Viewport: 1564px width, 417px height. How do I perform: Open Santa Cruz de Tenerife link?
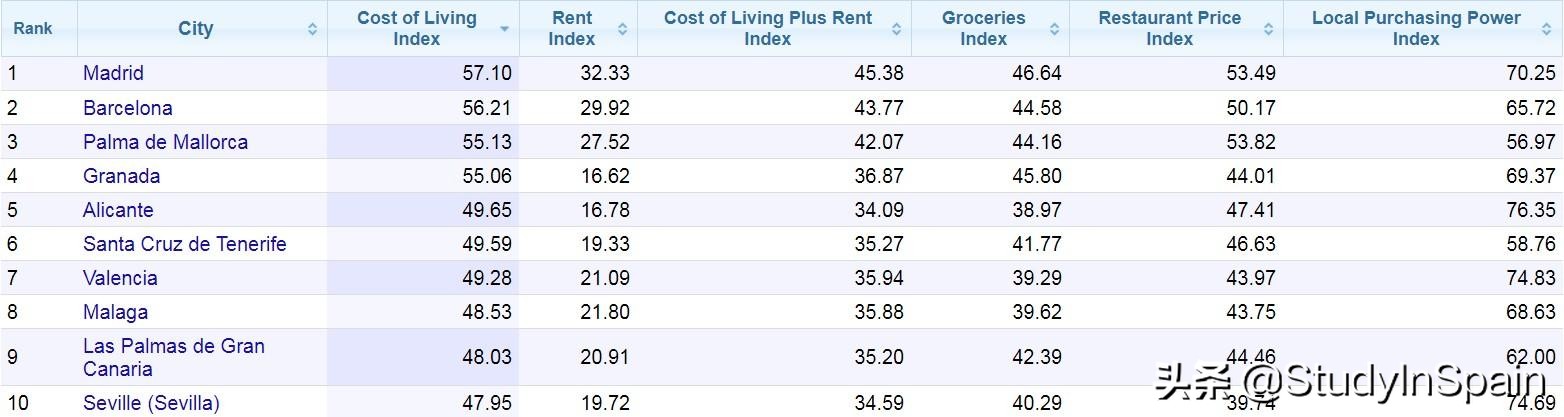point(184,244)
